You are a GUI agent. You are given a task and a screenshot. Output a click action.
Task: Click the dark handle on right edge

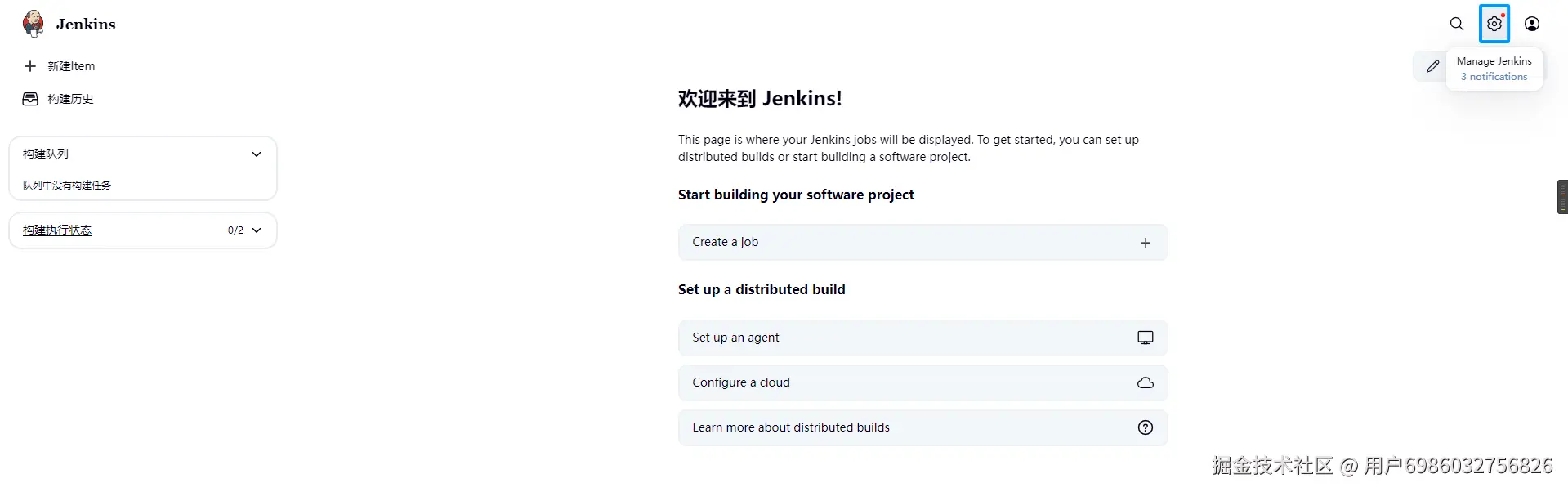(x=1562, y=197)
